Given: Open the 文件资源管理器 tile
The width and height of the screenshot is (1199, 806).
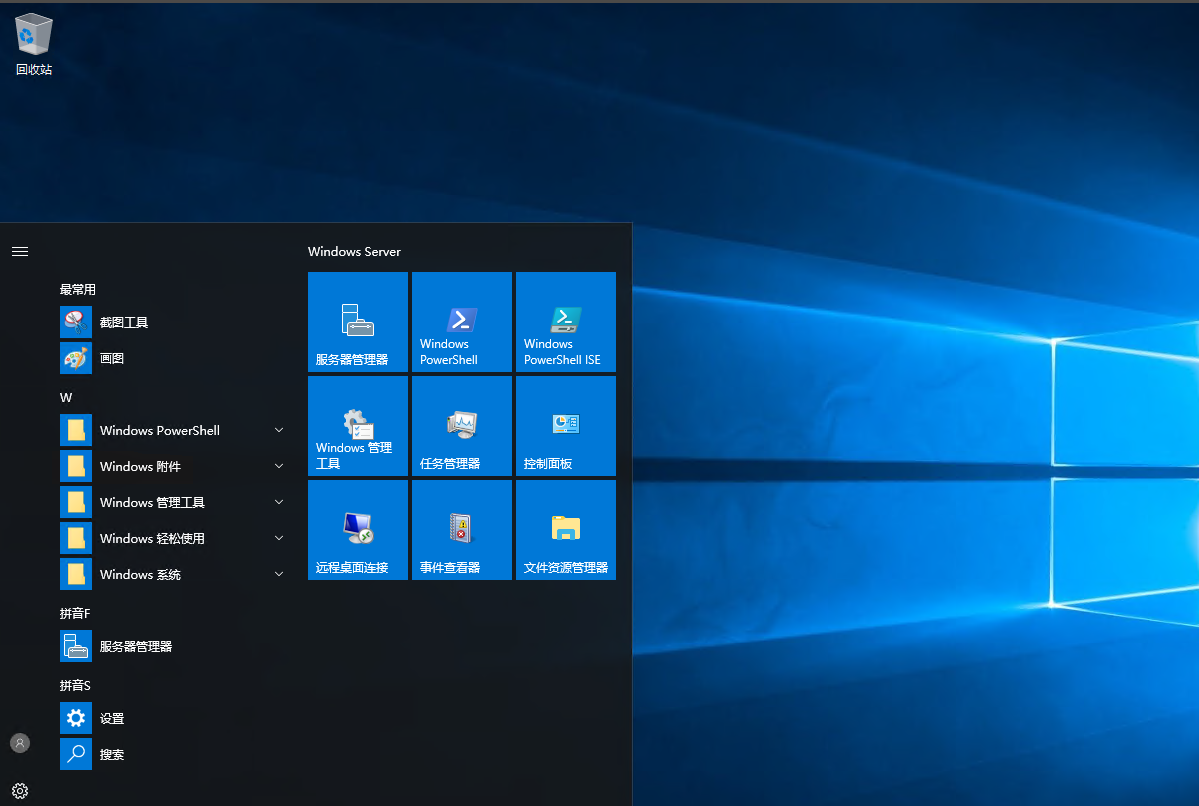Looking at the screenshot, I should 566,530.
